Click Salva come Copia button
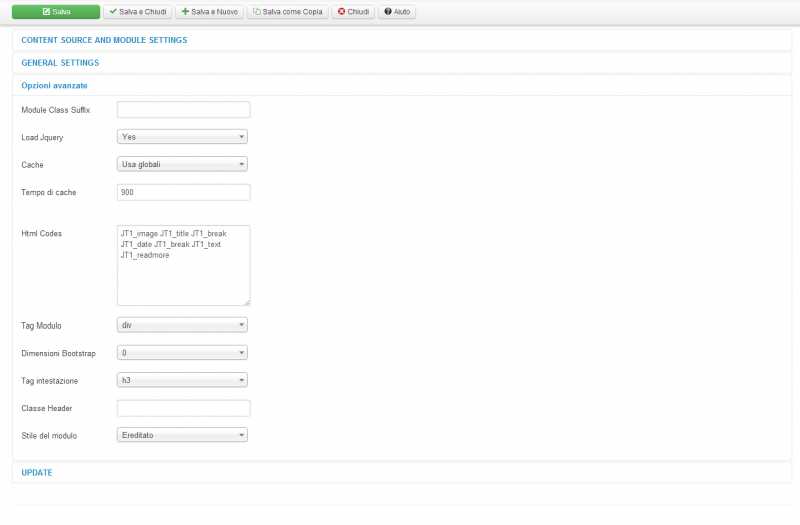The image size is (800, 525). (288, 12)
